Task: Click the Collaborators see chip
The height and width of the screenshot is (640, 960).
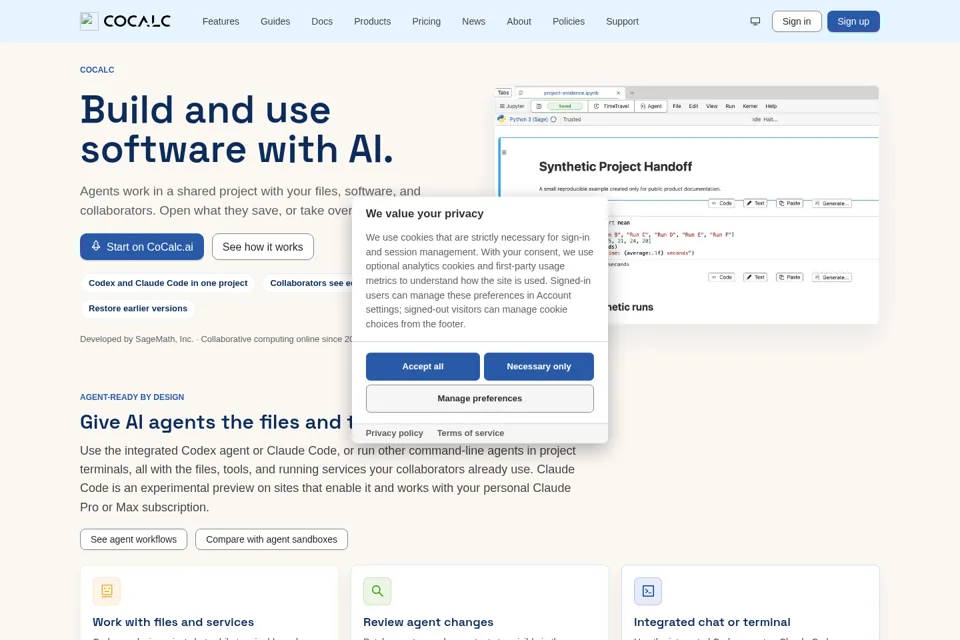Action: click(x=308, y=283)
